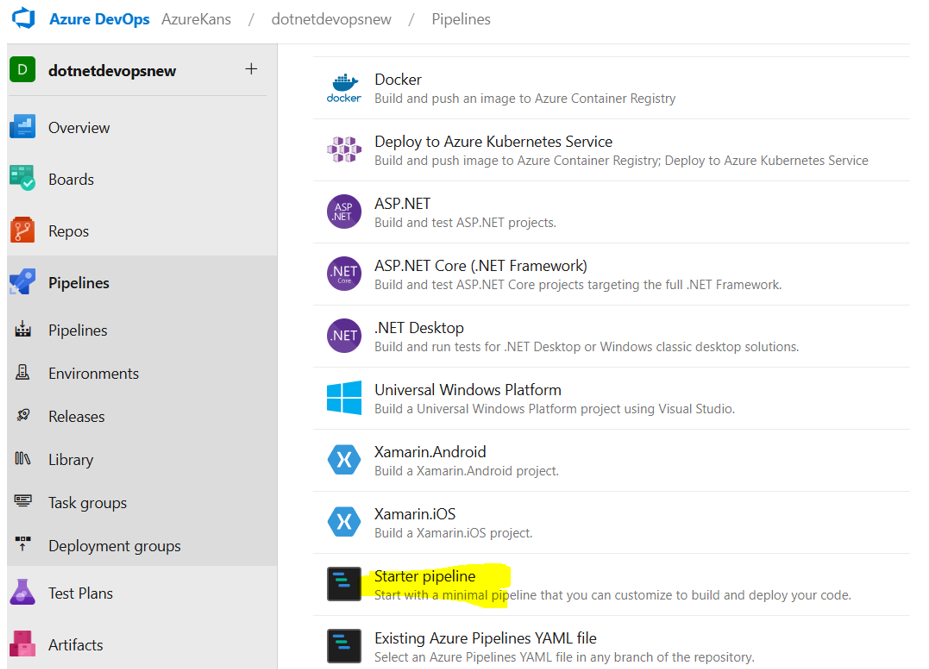The width and height of the screenshot is (929, 669).
Task: Click the Test Plans beaker icon
Action: tap(22, 592)
